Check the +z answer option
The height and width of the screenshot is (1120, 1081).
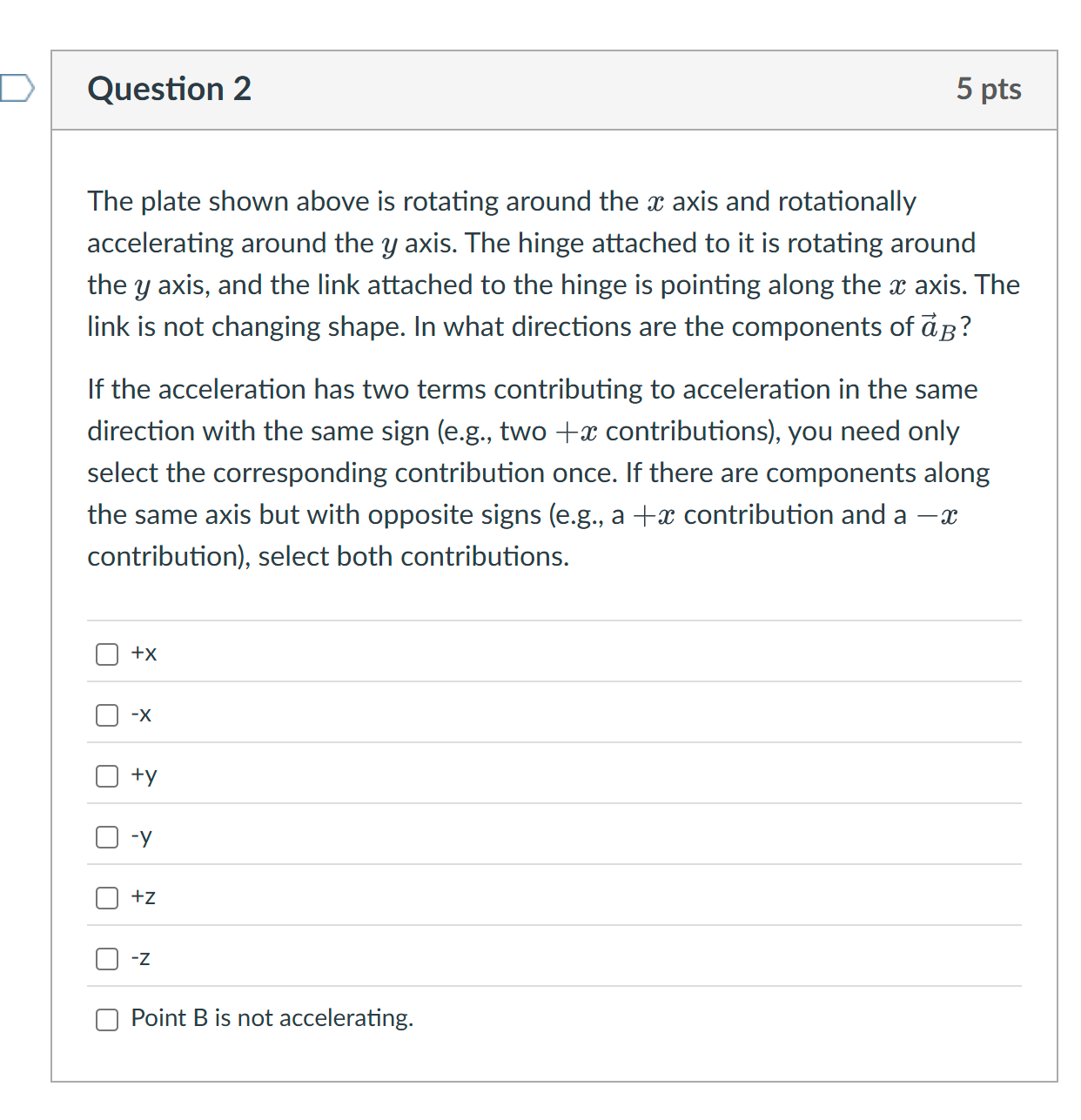click(x=106, y=897)
